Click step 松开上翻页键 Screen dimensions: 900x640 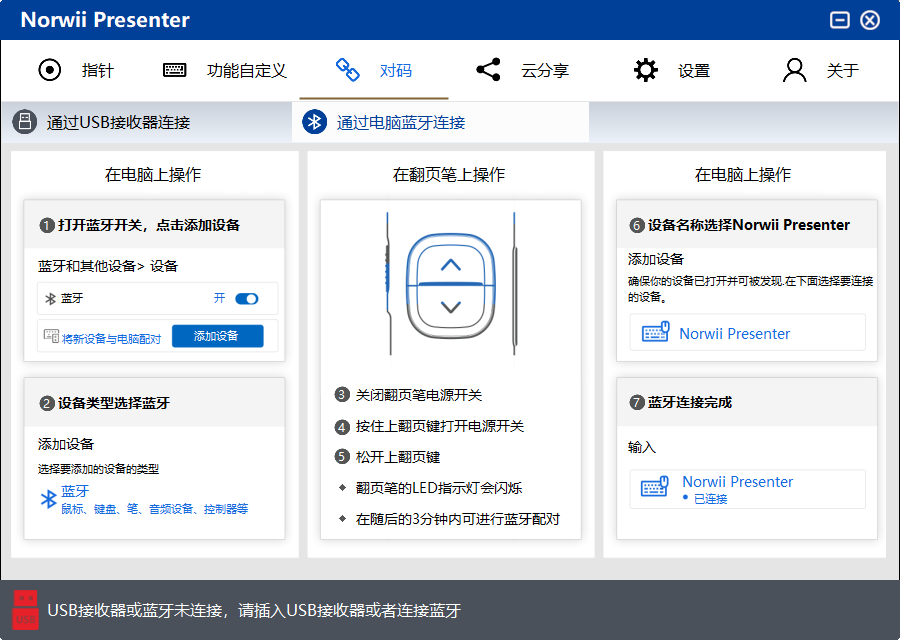point(398,457)
